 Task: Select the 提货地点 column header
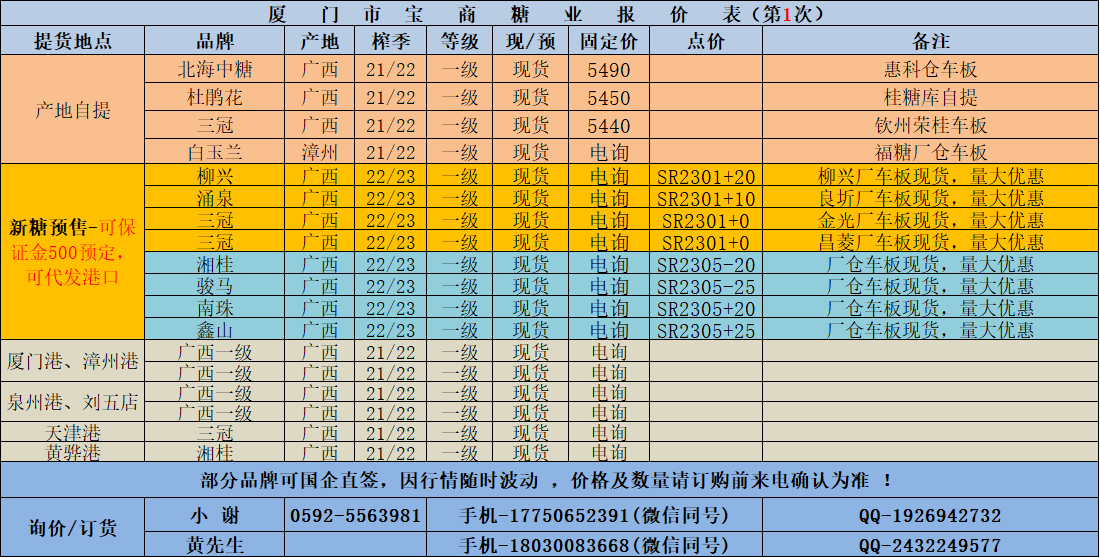pyautogui.click(x=73, y=41)
